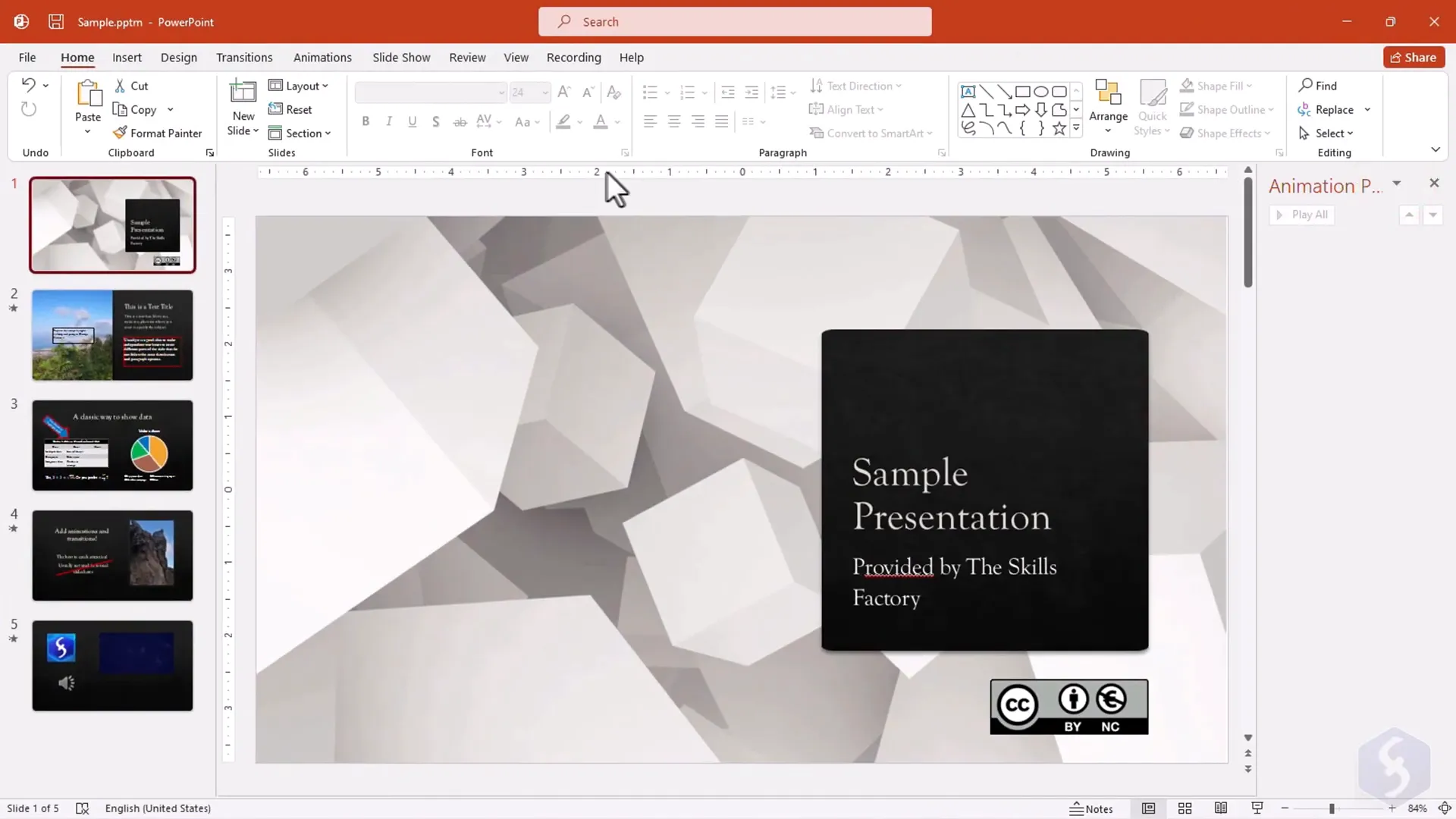Screen dimensions: 1456x819
Task: Expand the Section dropdown
Action: 300,133
